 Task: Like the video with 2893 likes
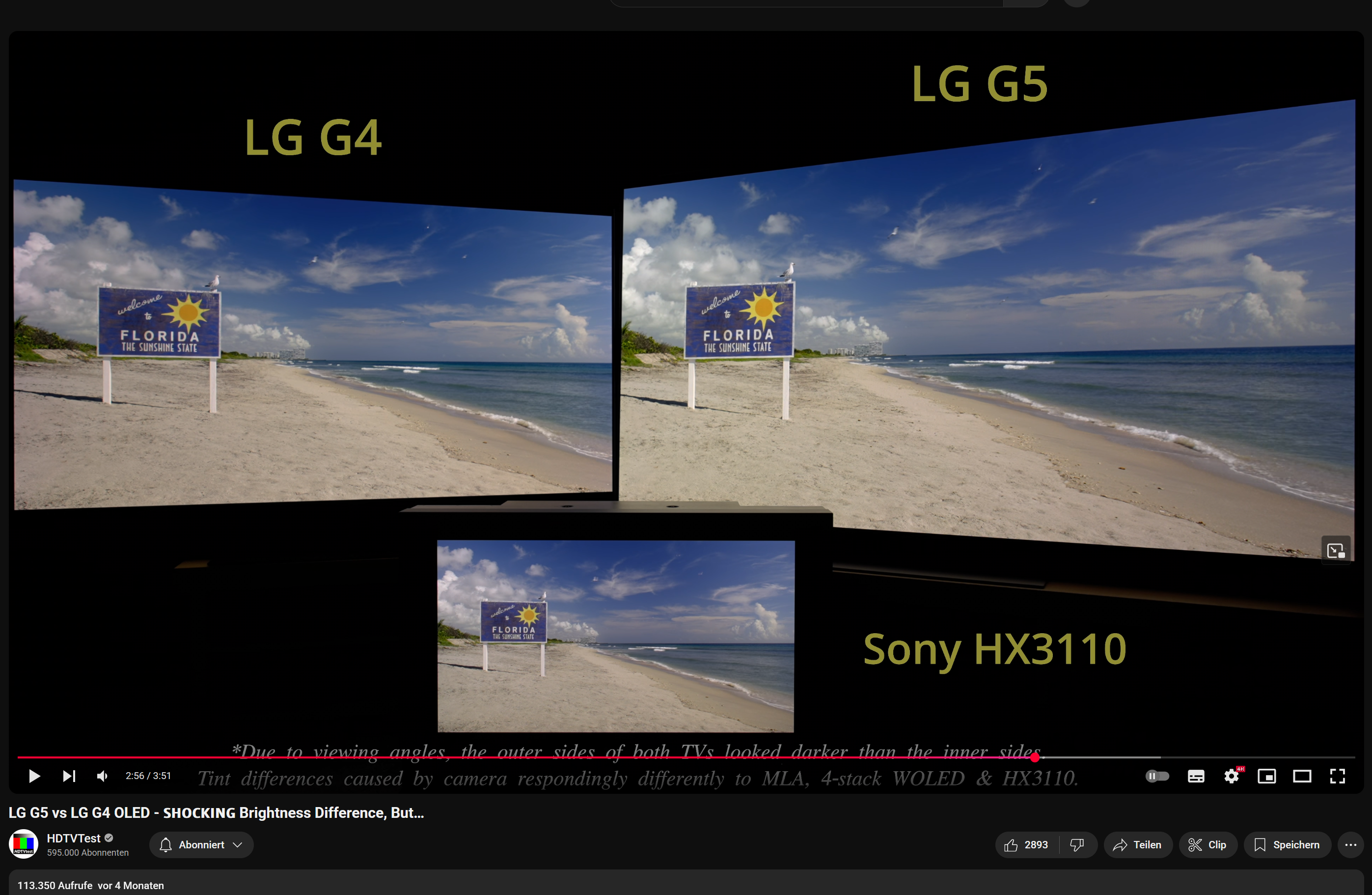(x=1027, y=845)
